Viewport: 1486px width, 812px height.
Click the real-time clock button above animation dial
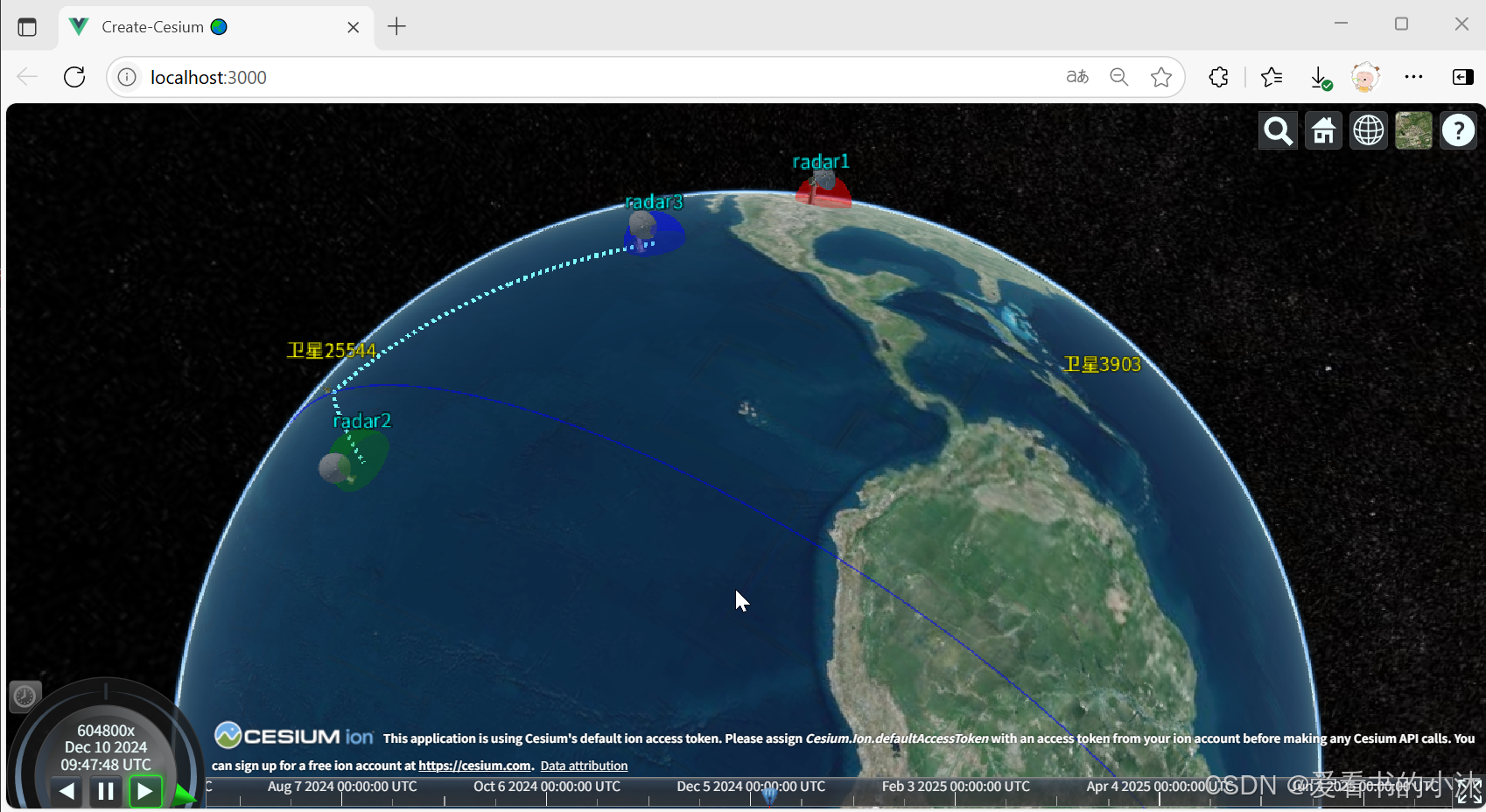pyautogui.click(x=25, y=696)
